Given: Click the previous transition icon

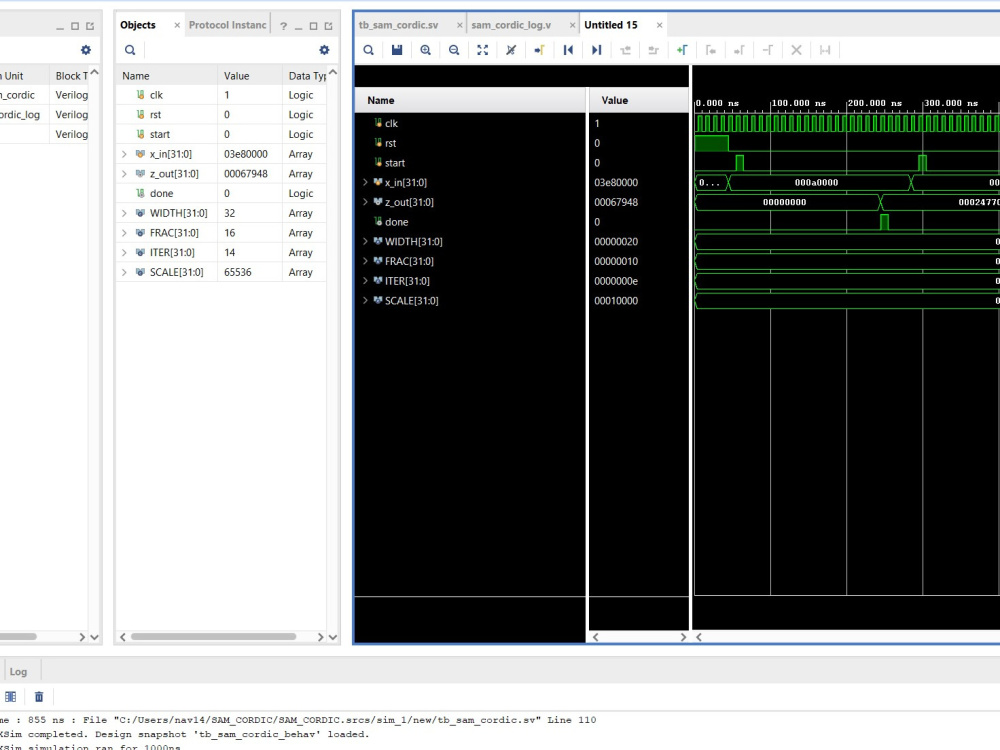Looking at the screenshot, I should 625,50.
